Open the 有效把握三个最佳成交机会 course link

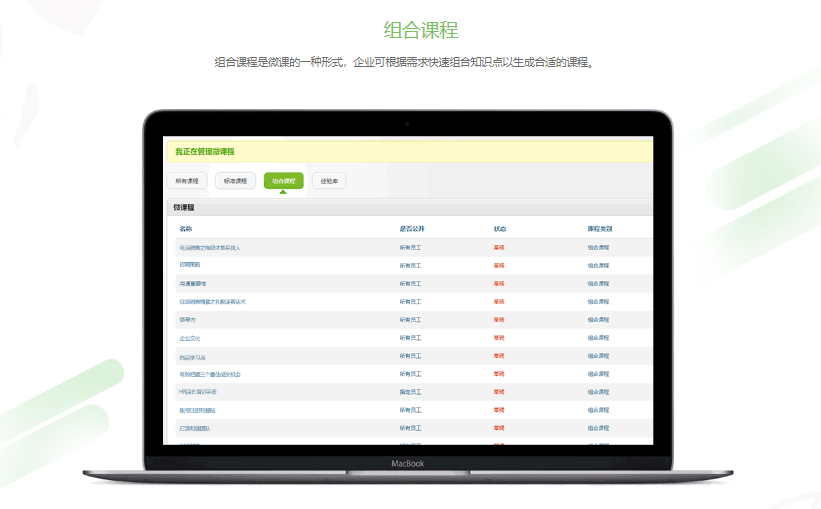click(x=210, y=374)
